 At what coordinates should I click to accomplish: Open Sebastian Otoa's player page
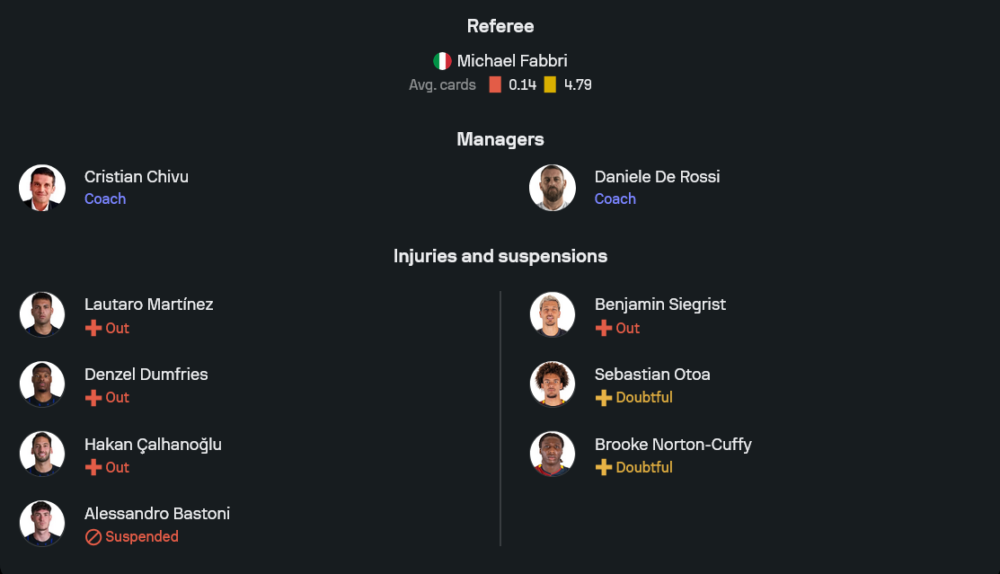[652, 375]
